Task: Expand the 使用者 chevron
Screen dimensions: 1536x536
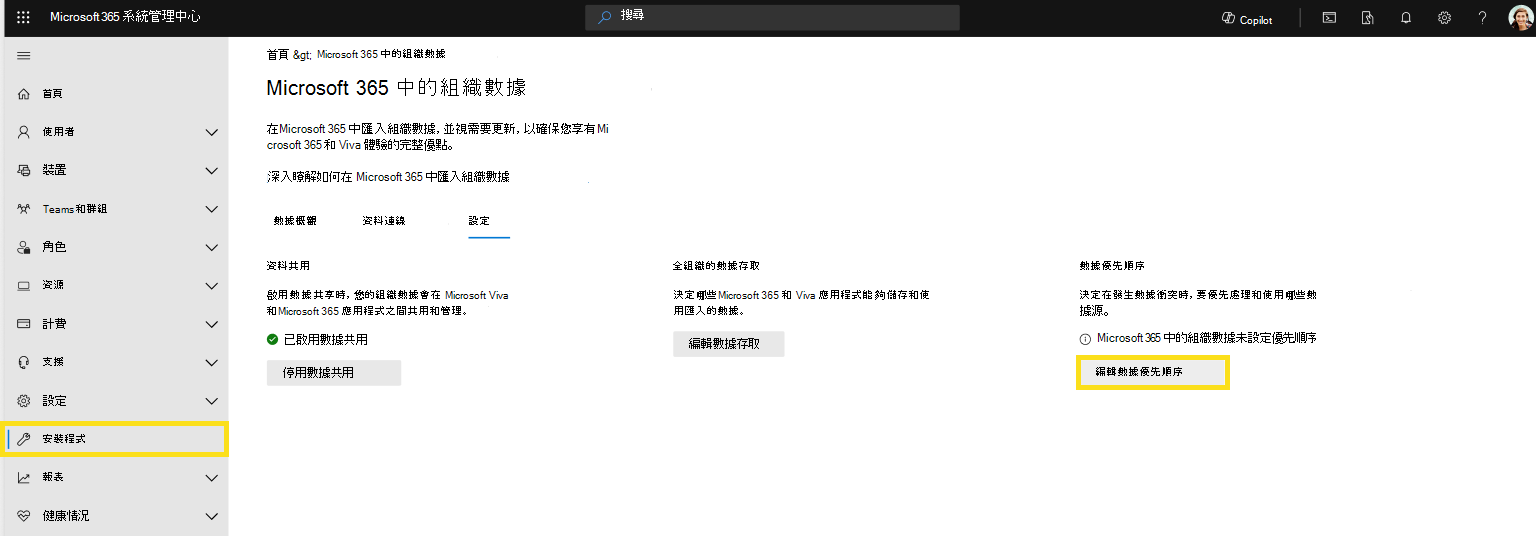Action: click(x=211, y=132)
